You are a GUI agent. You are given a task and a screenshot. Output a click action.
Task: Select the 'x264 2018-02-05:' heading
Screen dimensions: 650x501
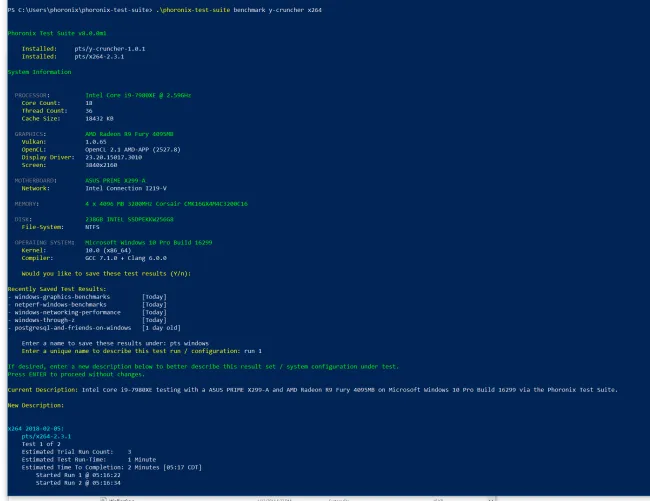click(36, 429)
